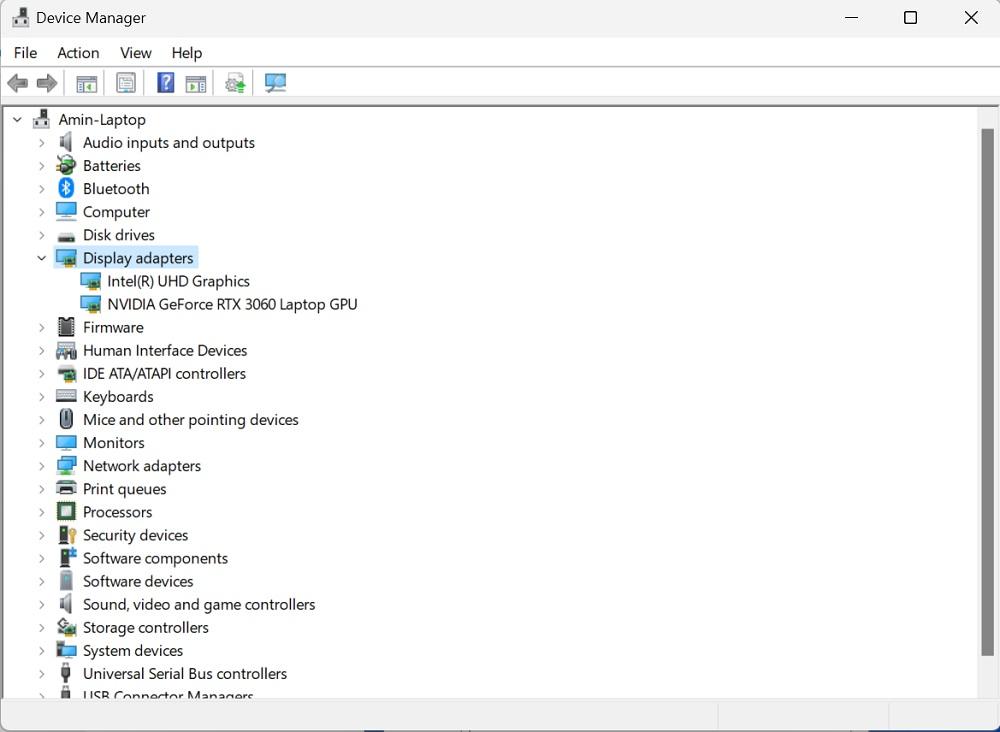1000x732 pixels.
Task: Select NVIDIA GeForce RTX 3060 Laptop GPU
Action: click(232, 305)
